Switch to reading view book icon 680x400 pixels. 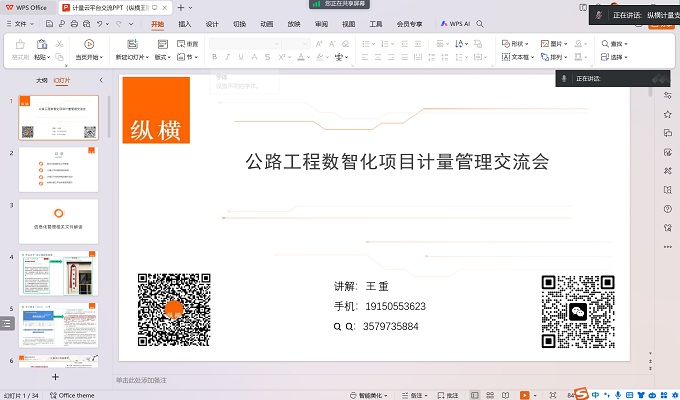point(505,395)
